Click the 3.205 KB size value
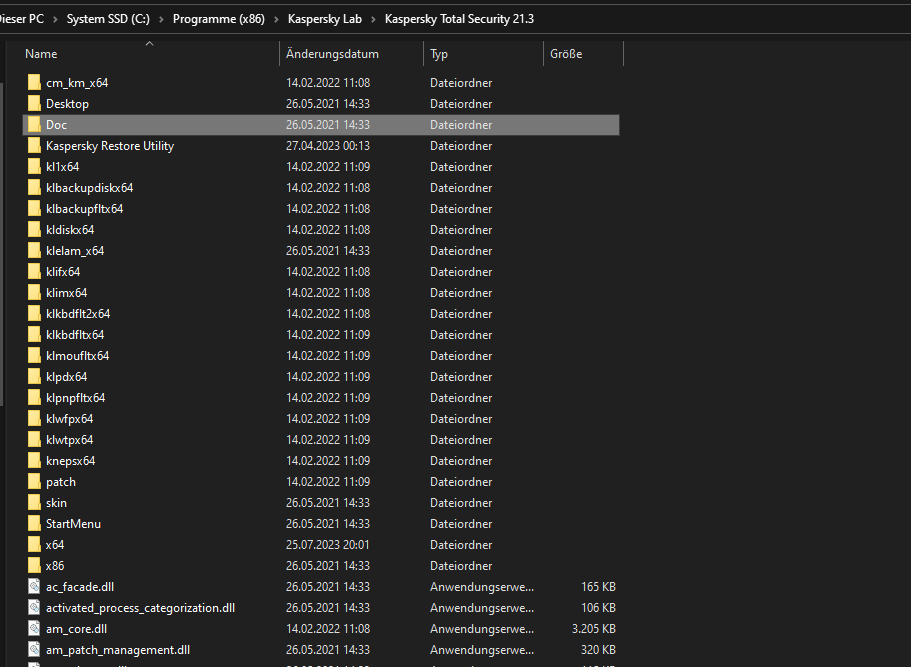 click(593, 629)
